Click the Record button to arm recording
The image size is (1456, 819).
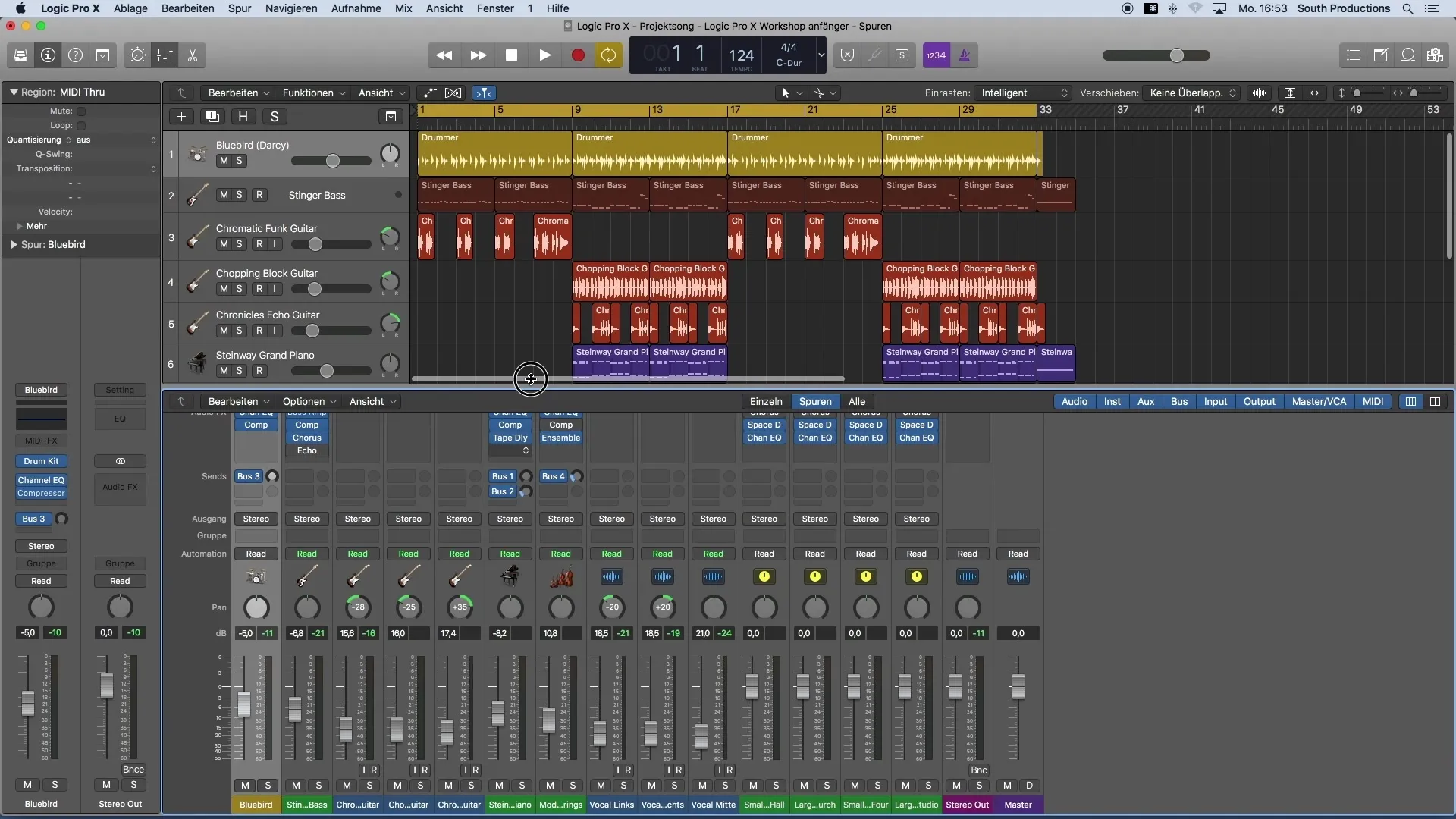(576, 55)
